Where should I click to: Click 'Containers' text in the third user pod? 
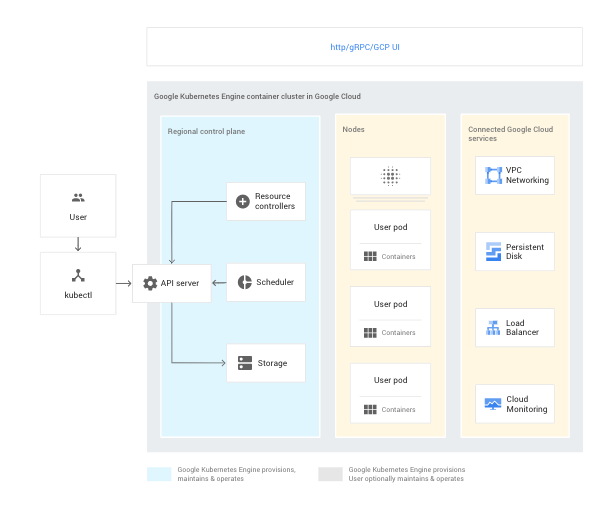pos(398,410)
